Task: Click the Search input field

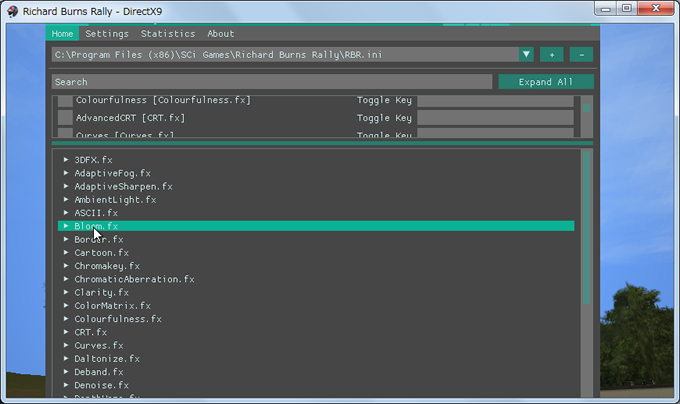Action: point(272,82)
